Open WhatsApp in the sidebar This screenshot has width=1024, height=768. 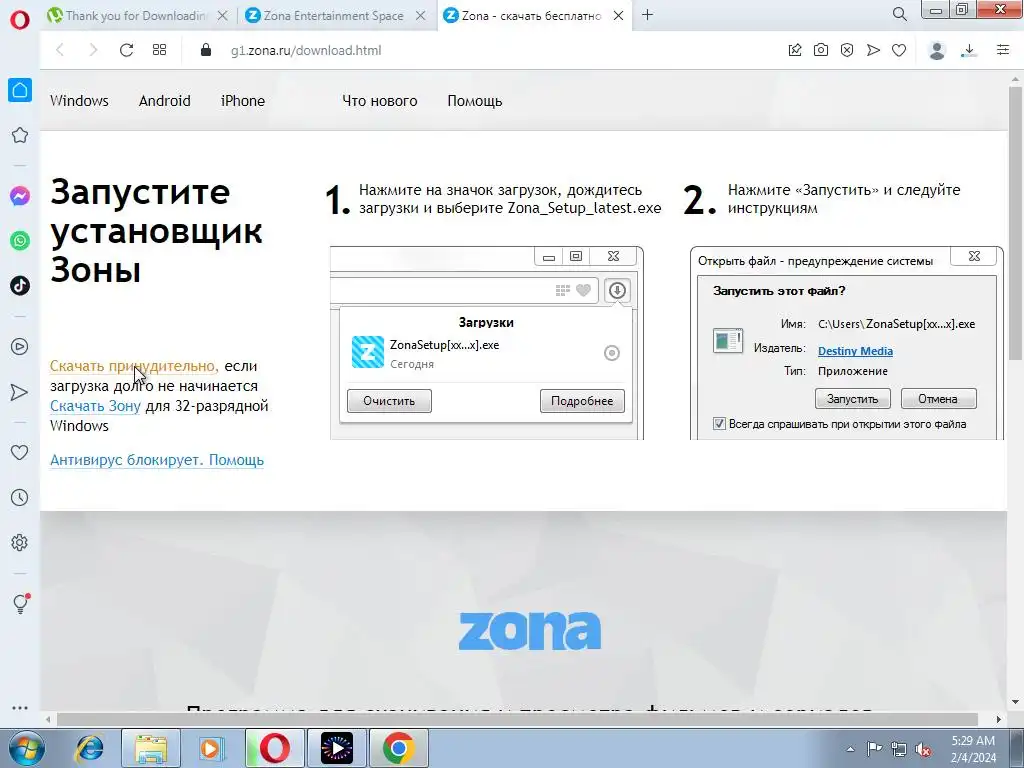pyautogui.click(x=20, y=241)
